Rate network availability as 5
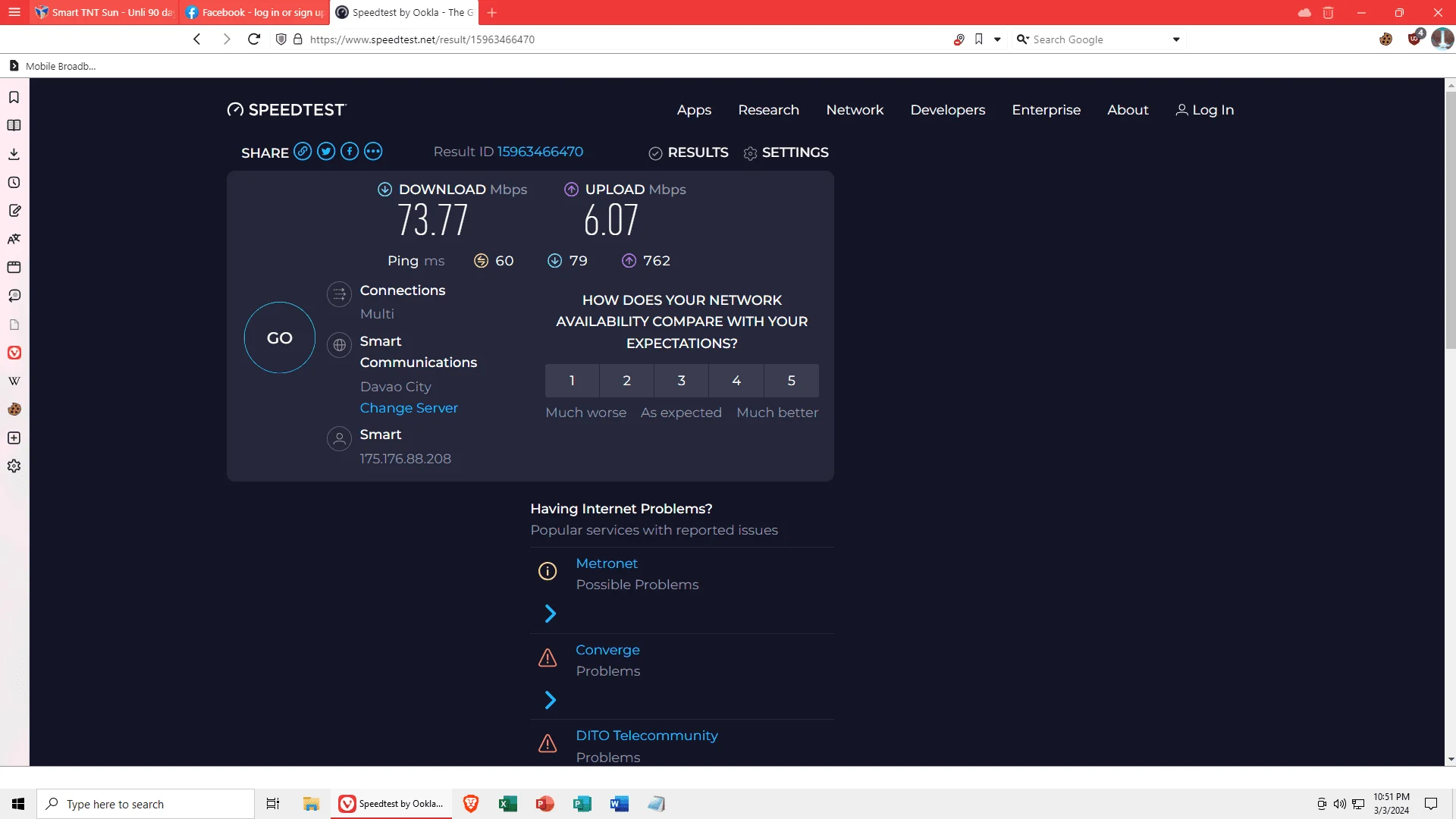This screenshot has height=819, width=1456. pyautogui.click(x=792, y=381)
